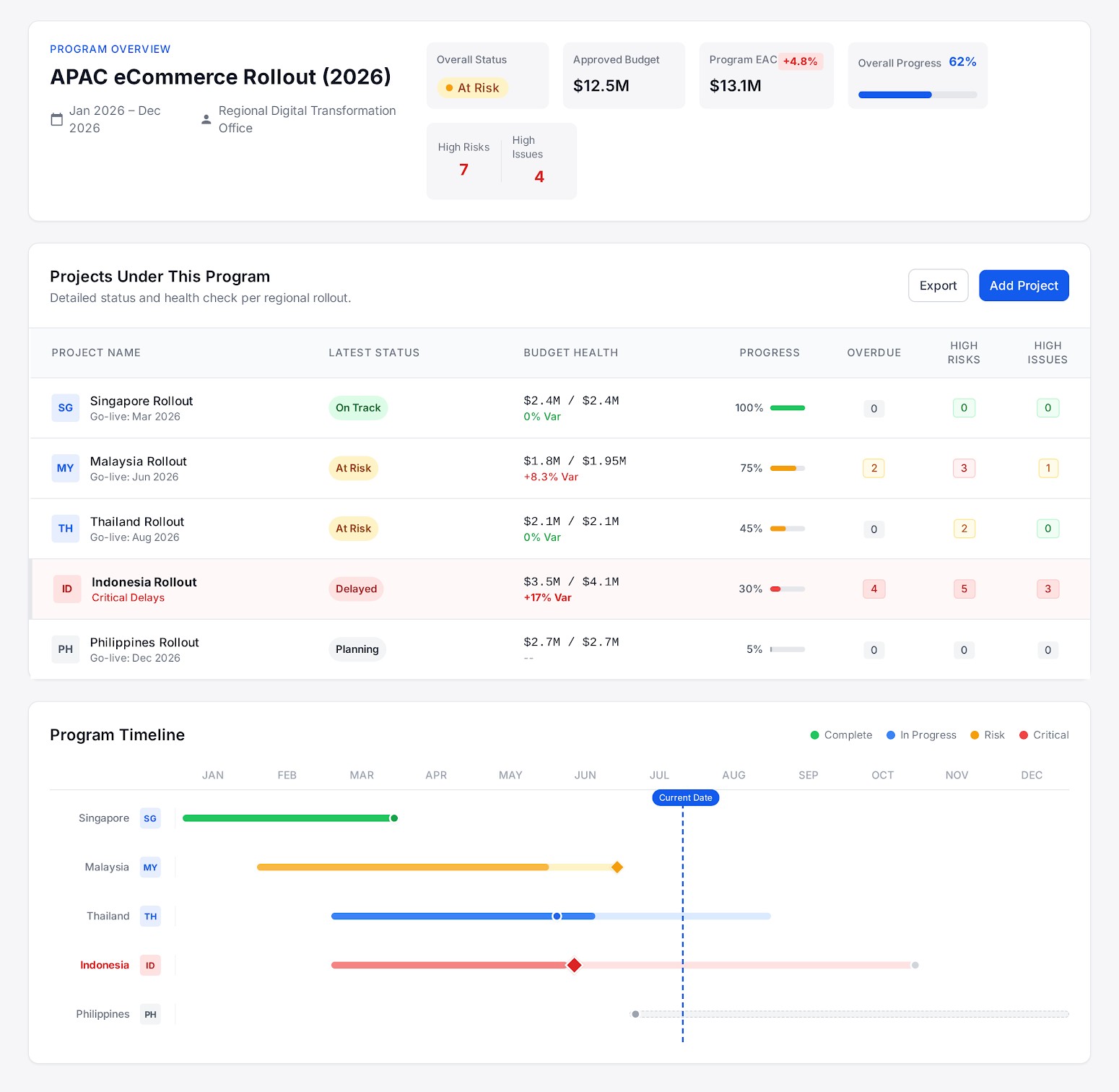Click the PH badge beside Philippines Rollout
The width and height of the screenshot is (1119, 1092).
pos(65,649)
